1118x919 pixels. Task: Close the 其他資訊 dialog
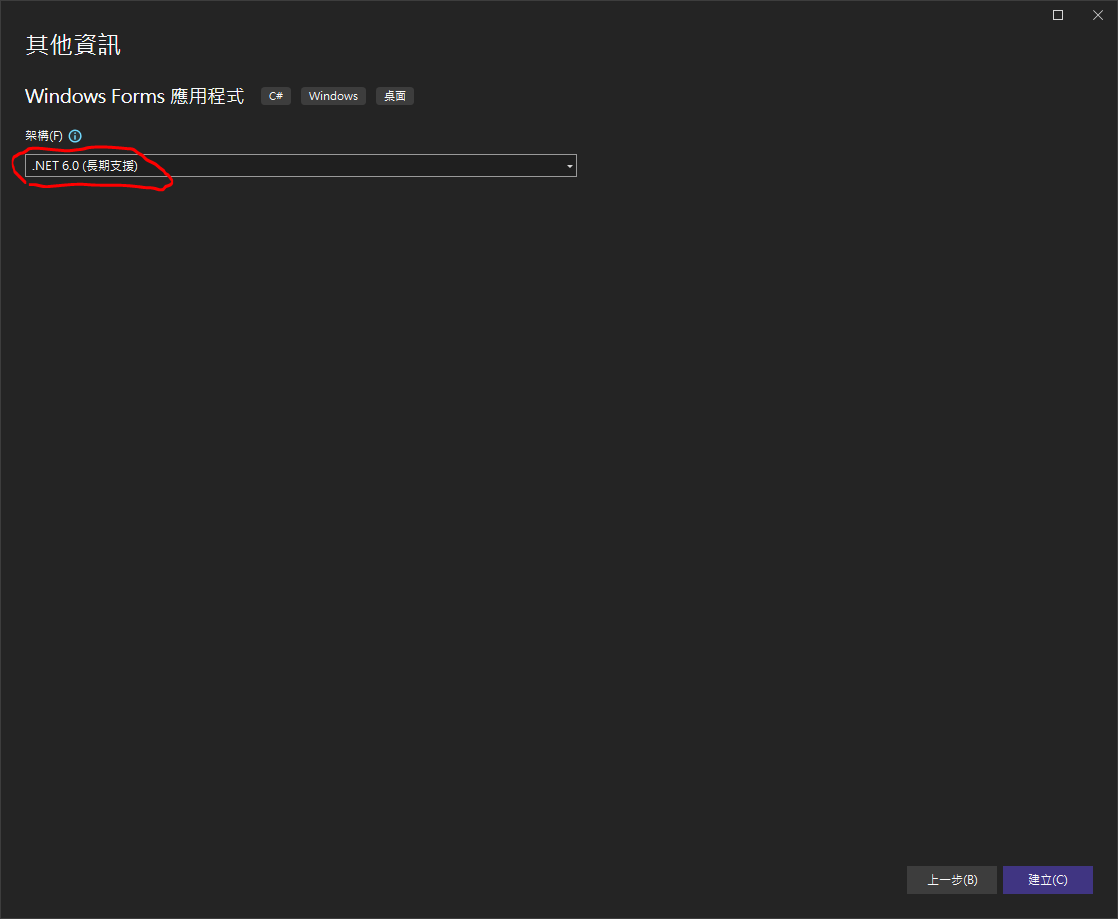pyautogui.click(x=1098, y=15)
